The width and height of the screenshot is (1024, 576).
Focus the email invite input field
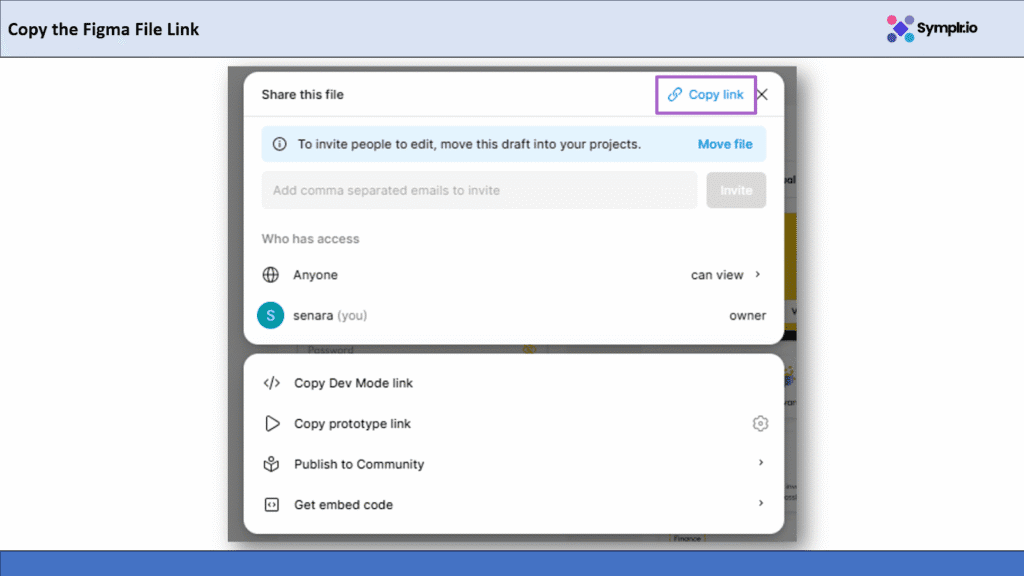click(479, 190)
